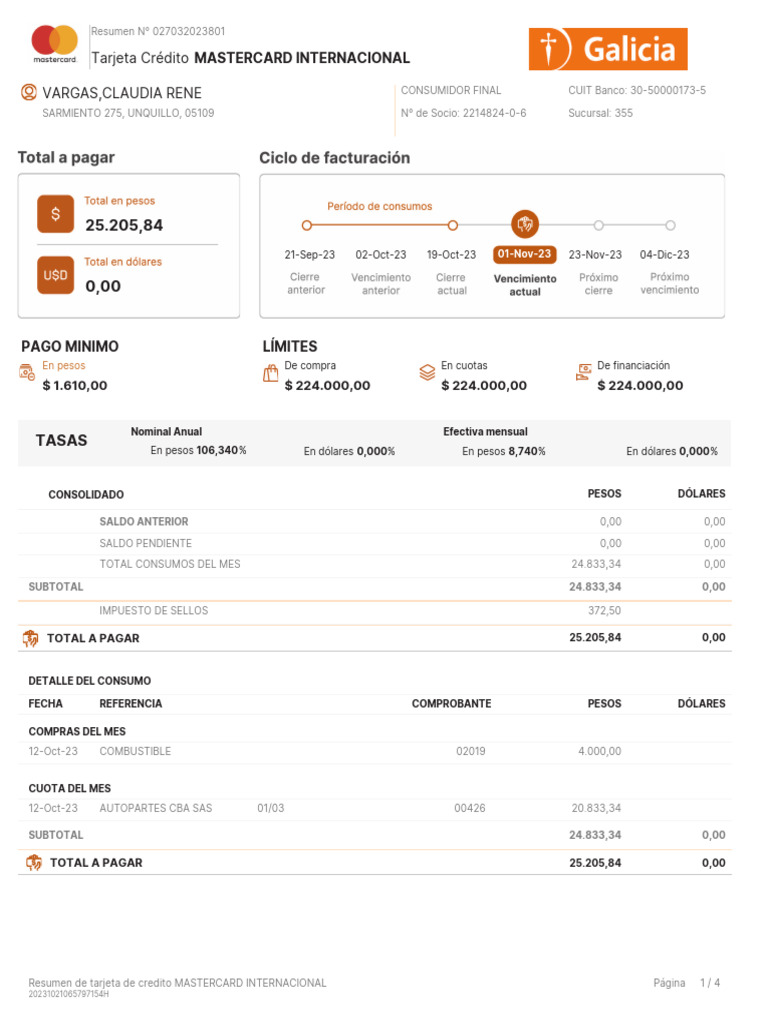Click the COMPRAS DEL MES heading

77,731
